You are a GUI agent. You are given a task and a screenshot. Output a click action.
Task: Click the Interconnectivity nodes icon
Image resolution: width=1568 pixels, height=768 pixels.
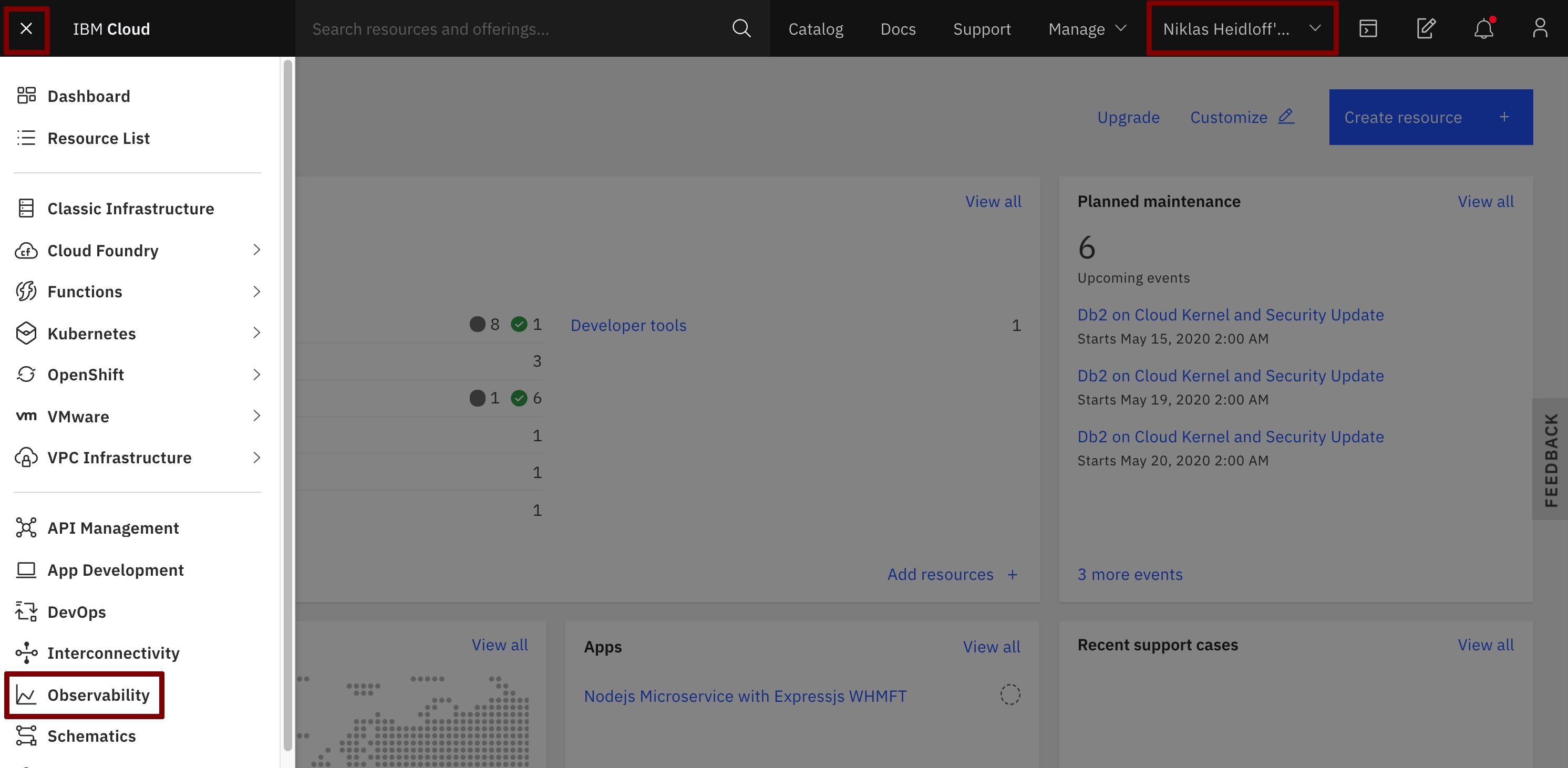tap(26, 652)
